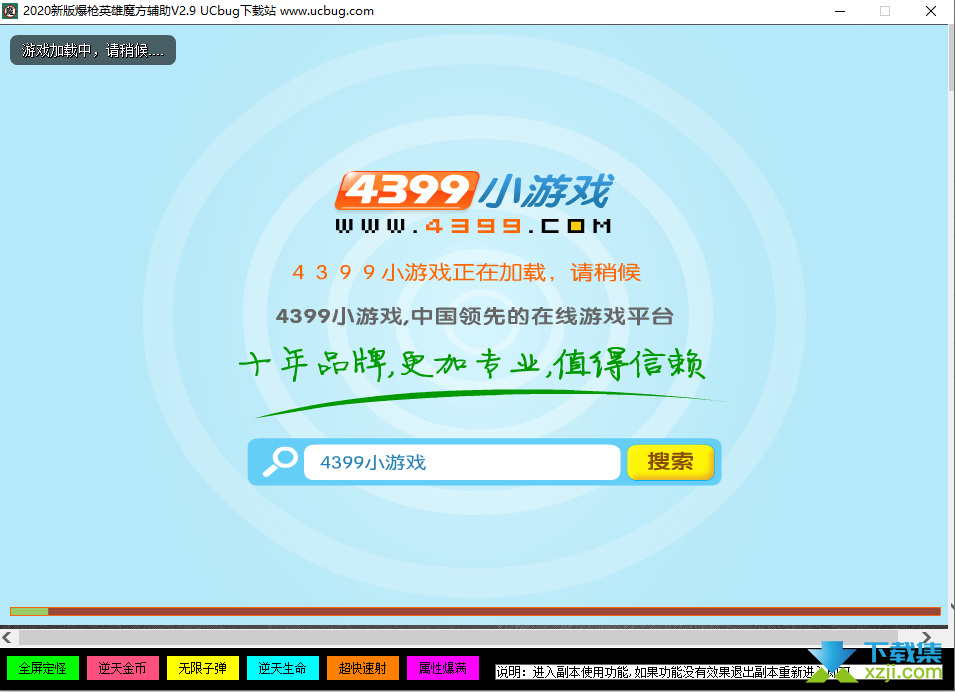Click the game loading progress bar
This screenshot has width=955, height=692.
click(x=475, y=611)
